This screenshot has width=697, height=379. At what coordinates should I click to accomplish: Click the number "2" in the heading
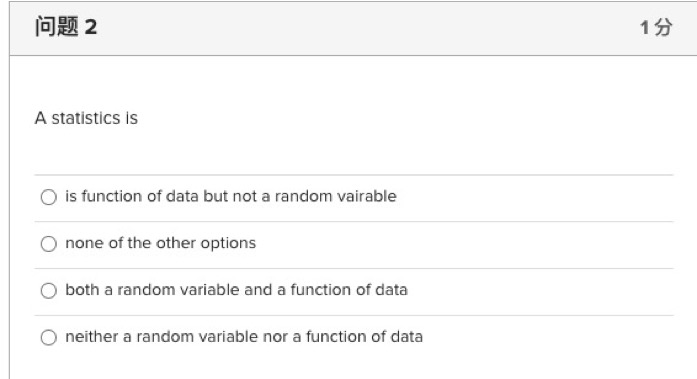pyautogui.click(x=91, y=27)
